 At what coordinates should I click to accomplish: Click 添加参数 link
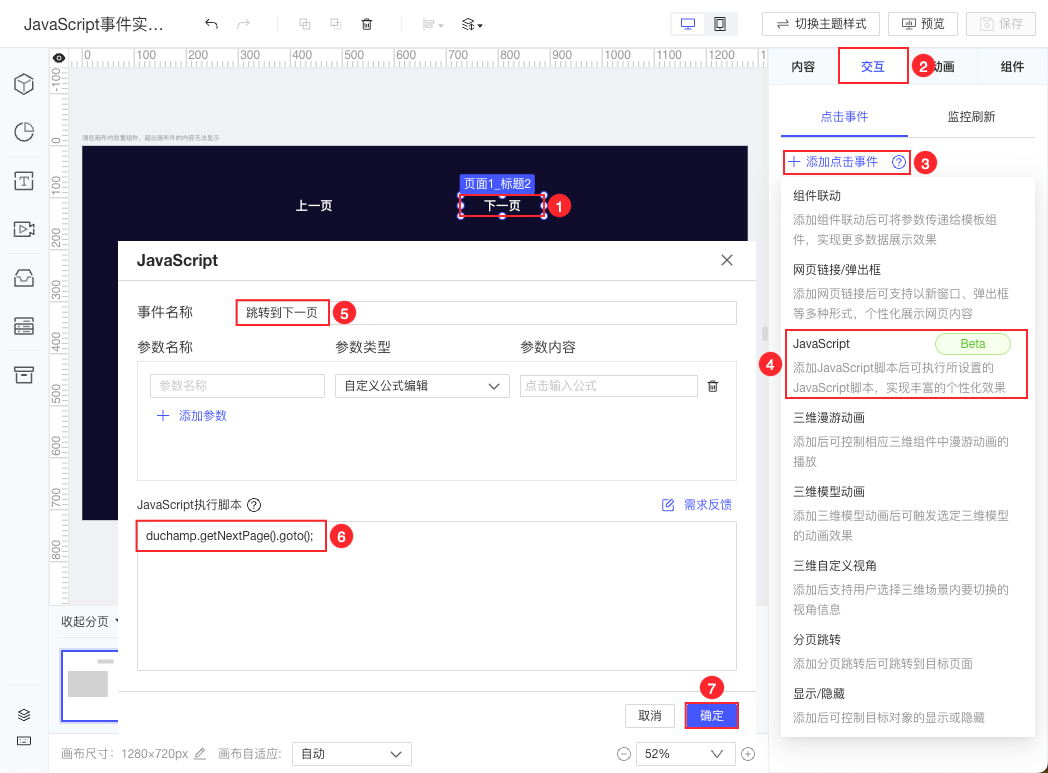click(x=192, y=416)
